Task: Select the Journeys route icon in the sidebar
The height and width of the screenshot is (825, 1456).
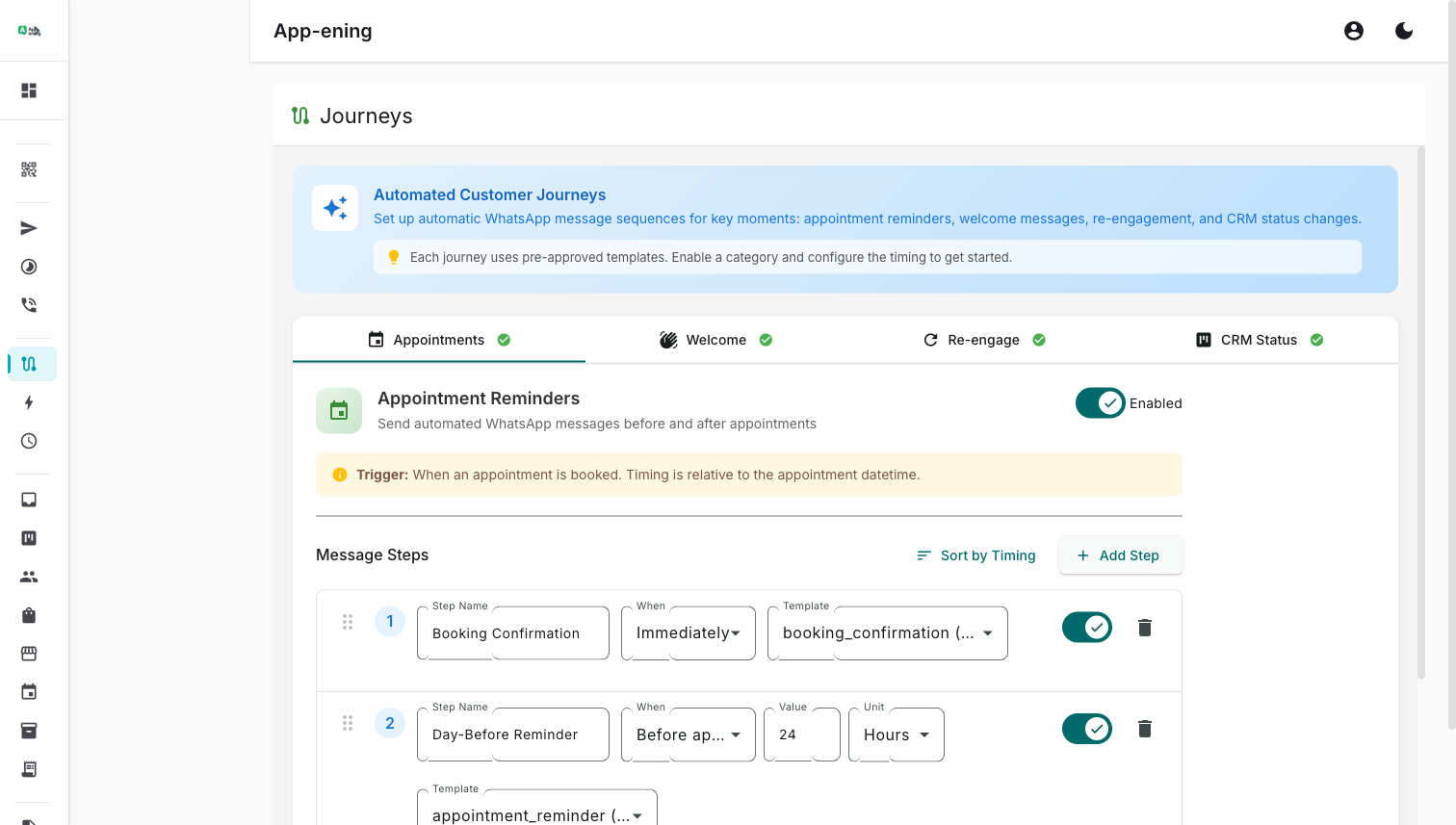Action: (x=29, y=363)
